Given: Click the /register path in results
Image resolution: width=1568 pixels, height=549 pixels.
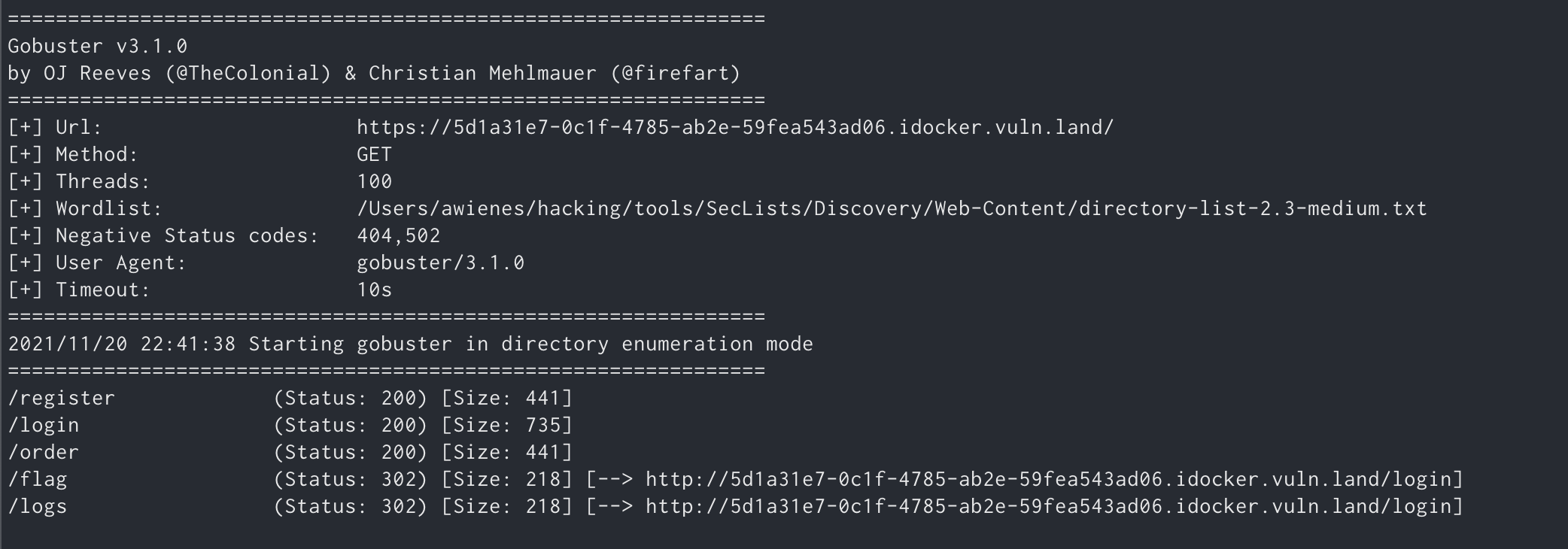Looking at the screenshot, I should click(x=61, y=398).
